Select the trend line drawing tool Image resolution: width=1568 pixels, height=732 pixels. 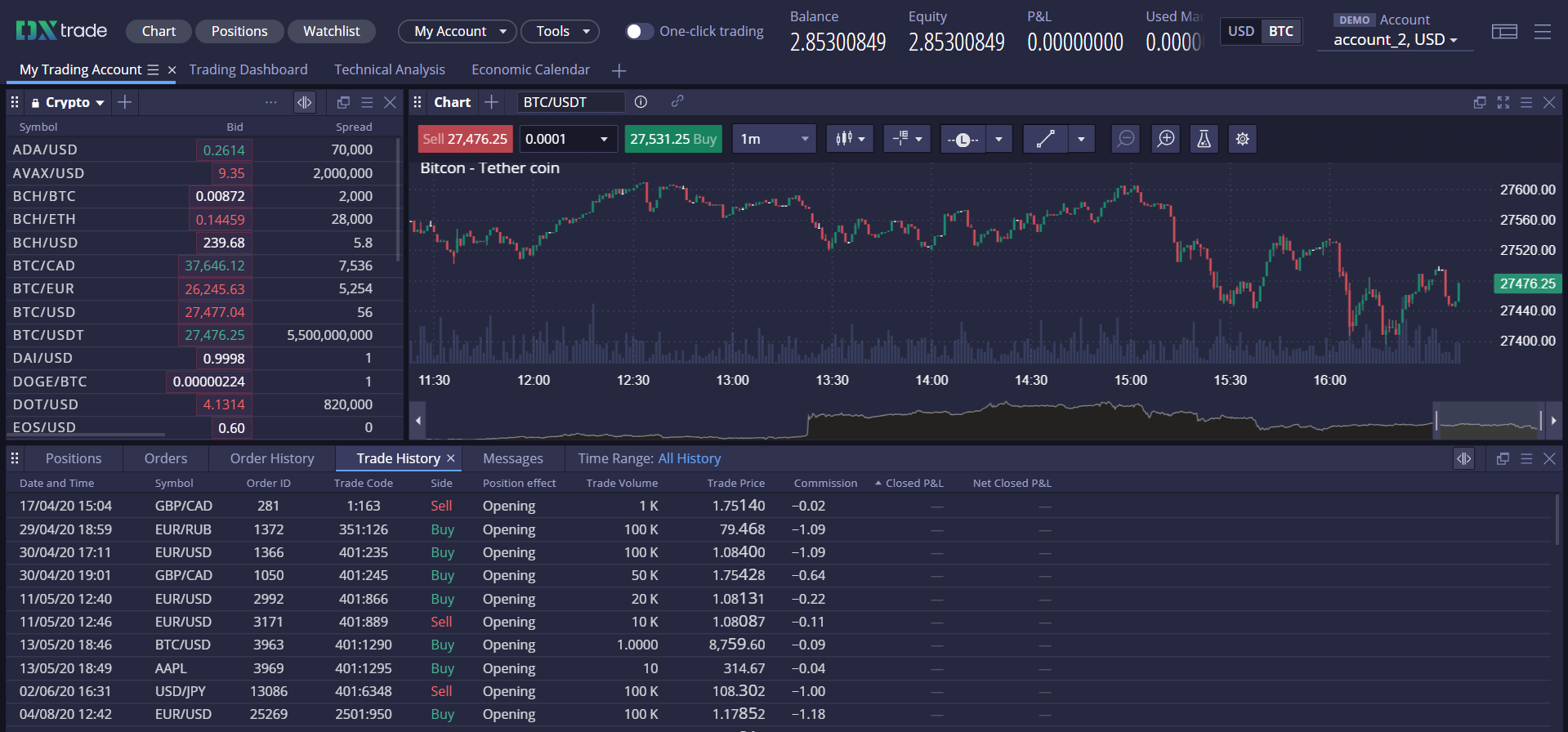click(1045, 139)
